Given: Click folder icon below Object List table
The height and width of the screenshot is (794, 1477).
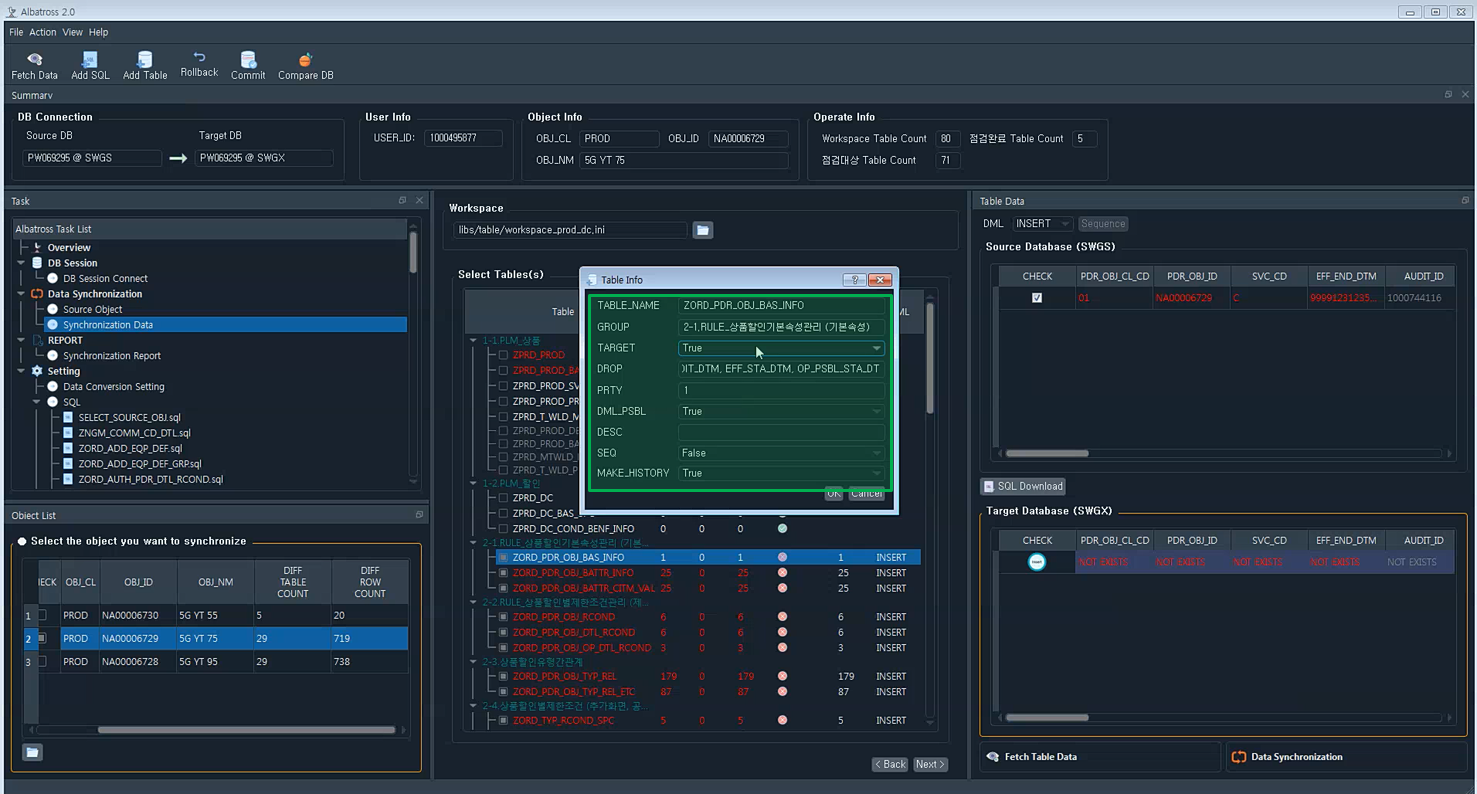Looking at the screenshot, I should [33, 752].
